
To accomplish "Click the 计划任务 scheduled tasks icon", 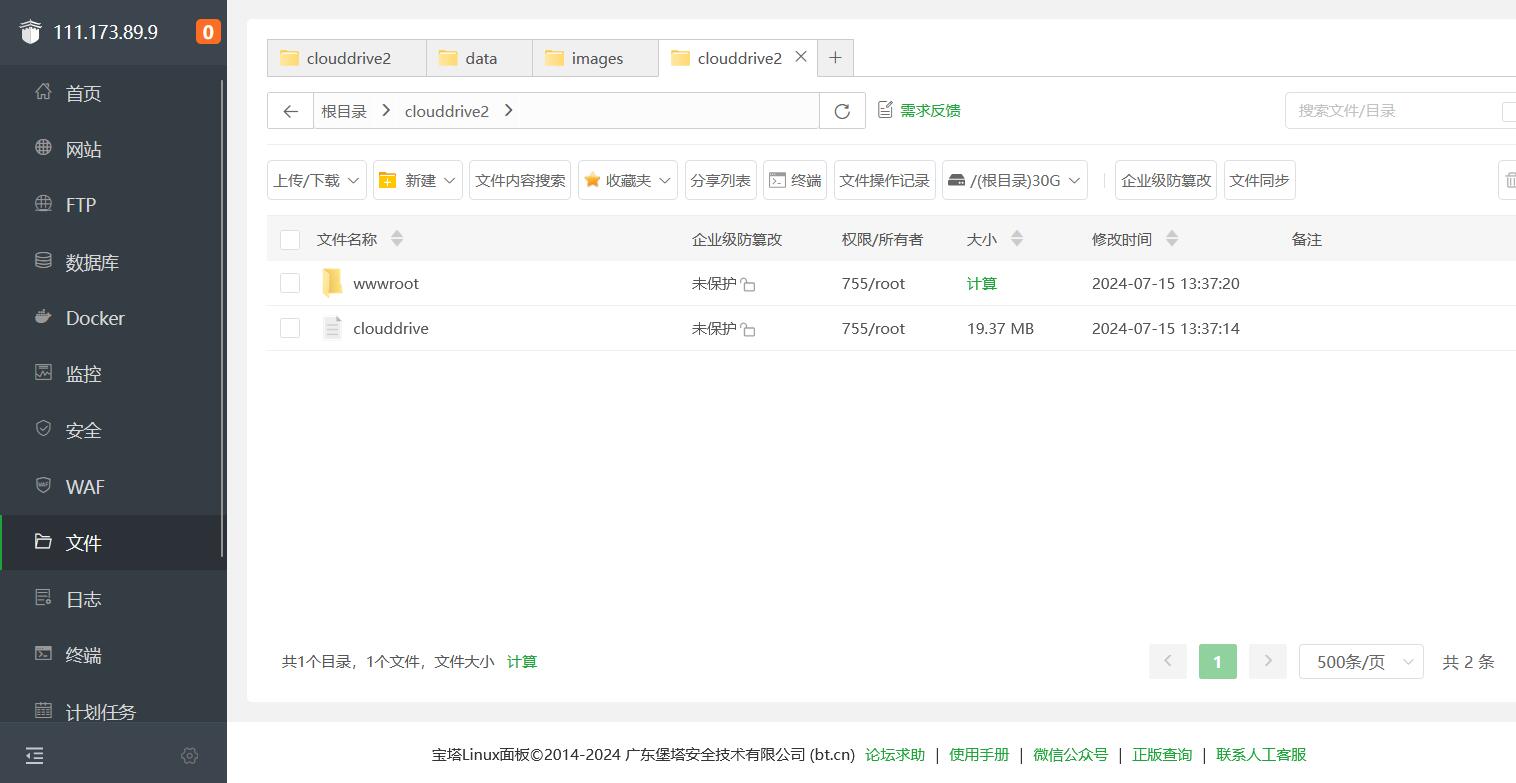I will tap(43, 711).
